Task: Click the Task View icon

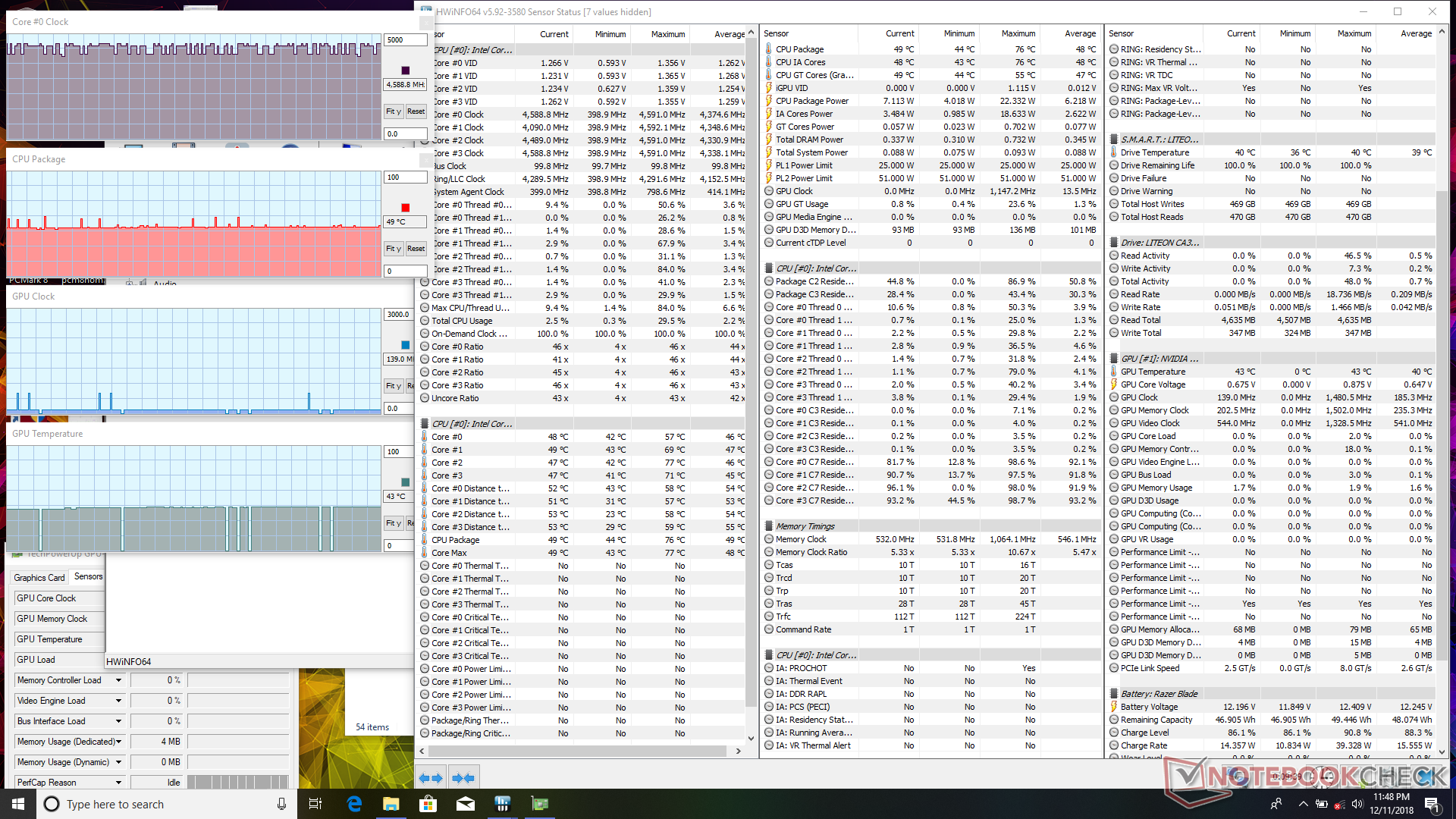Action: pos(315,804)
